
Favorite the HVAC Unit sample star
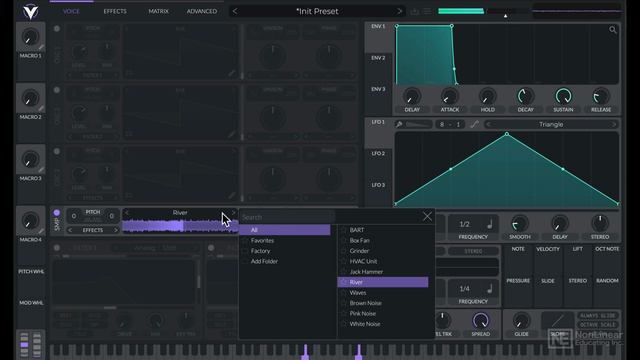(x=343, y=262)
